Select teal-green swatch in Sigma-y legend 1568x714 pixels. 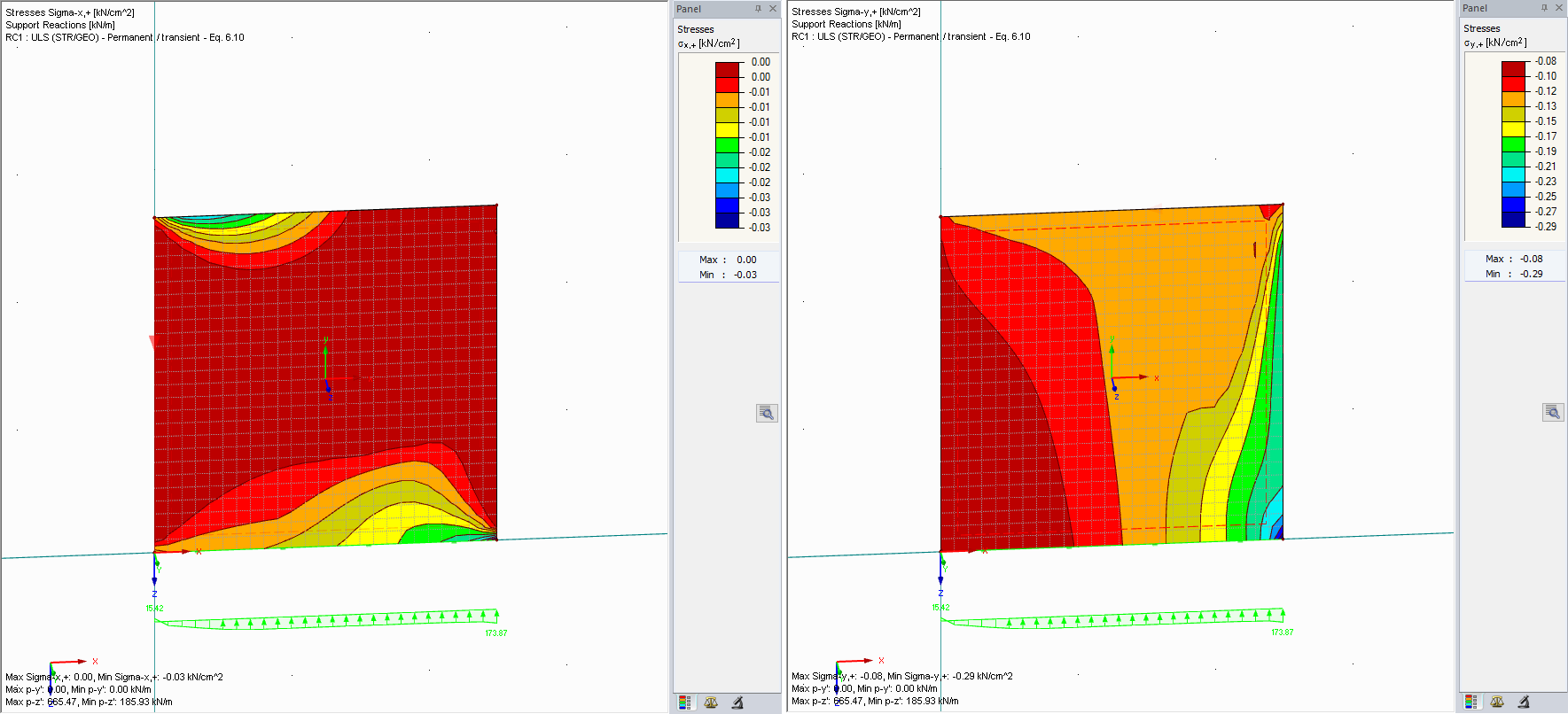1513,159
